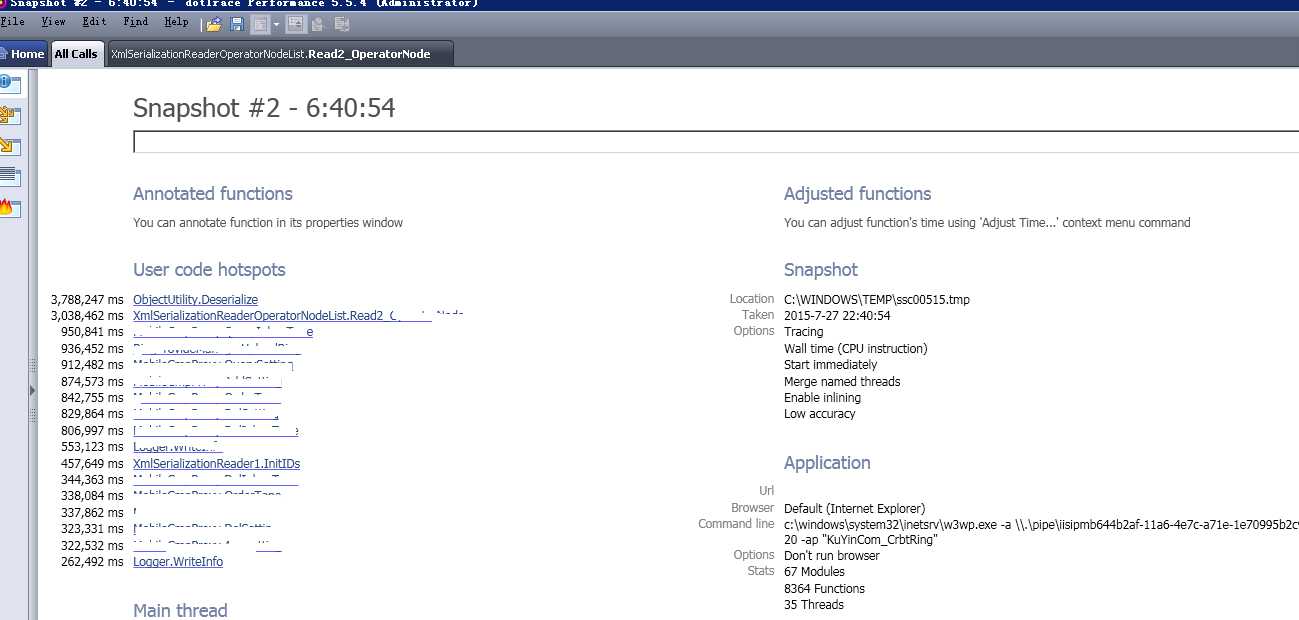
Task: Open the ObjectUtility.Deserialize hotspot link
Action: tap(195, 300)
